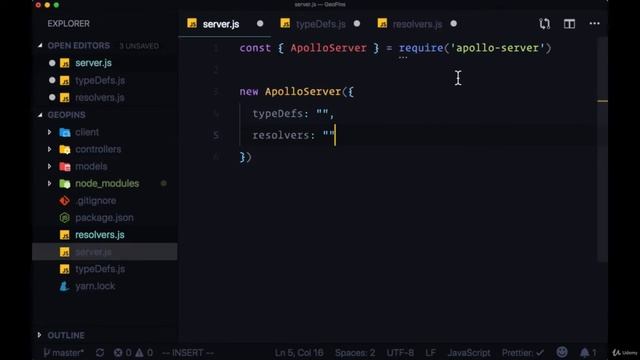Click the editor vertical scrollbar
The image size is (640, 360).
[602, 149]
